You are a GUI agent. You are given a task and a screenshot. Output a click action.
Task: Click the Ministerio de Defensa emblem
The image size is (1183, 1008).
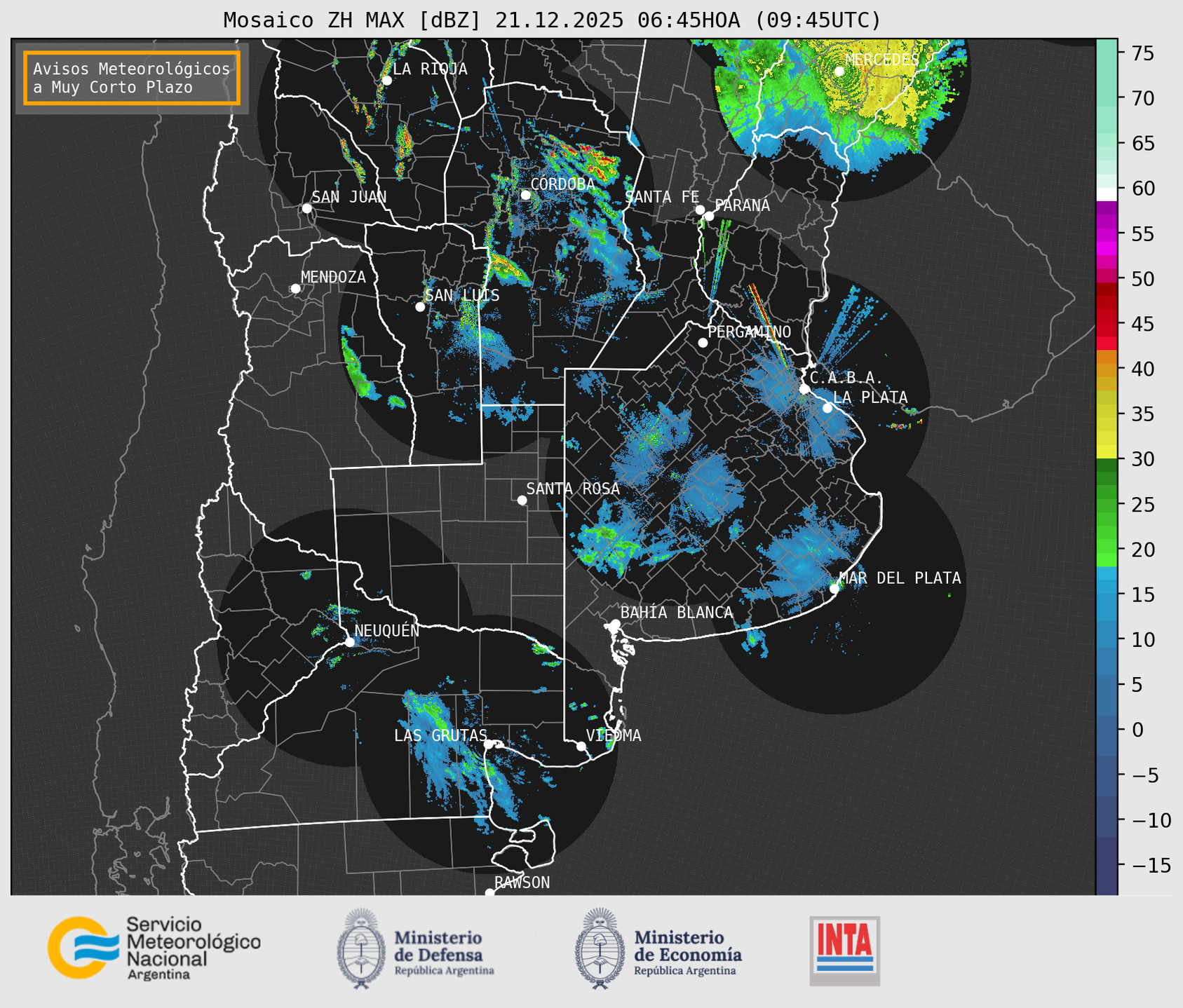360,948
